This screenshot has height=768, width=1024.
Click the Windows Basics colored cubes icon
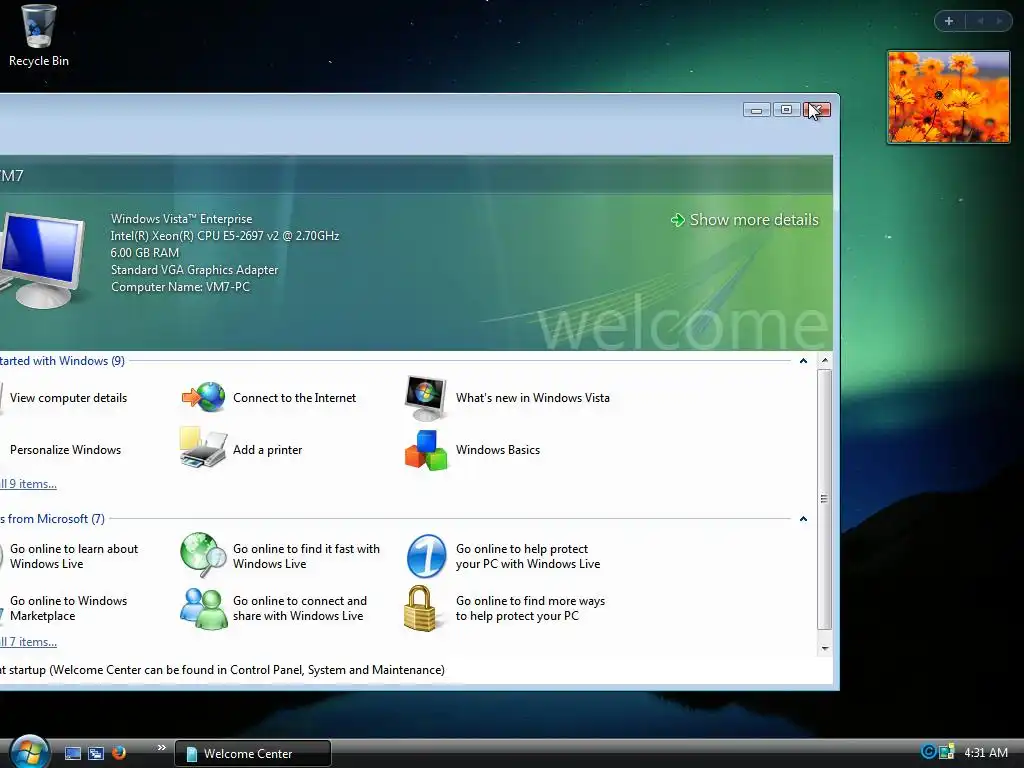coord(426,450)
